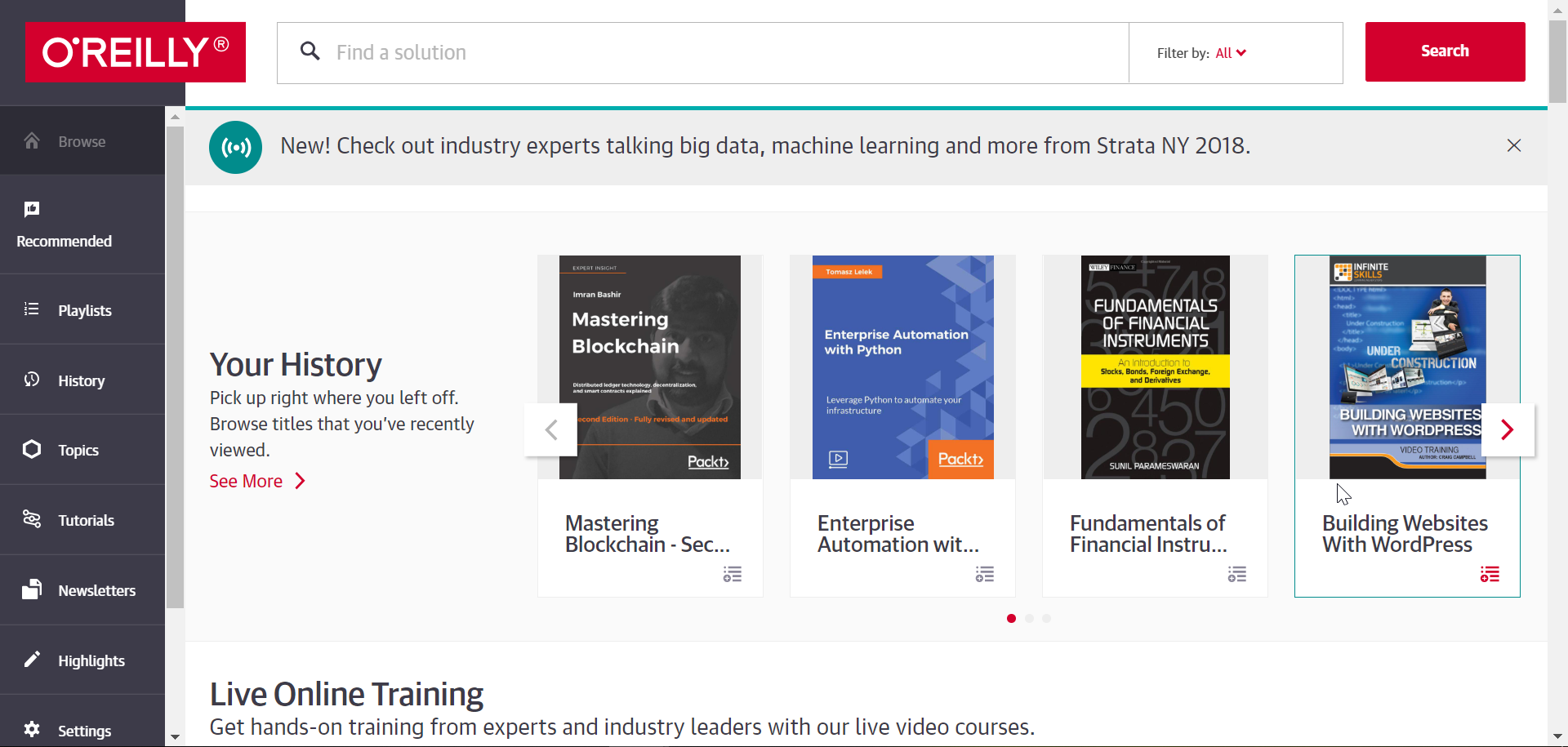1568x747 pixels.
Task: Click the Tutorials icon
Action: 32,518
